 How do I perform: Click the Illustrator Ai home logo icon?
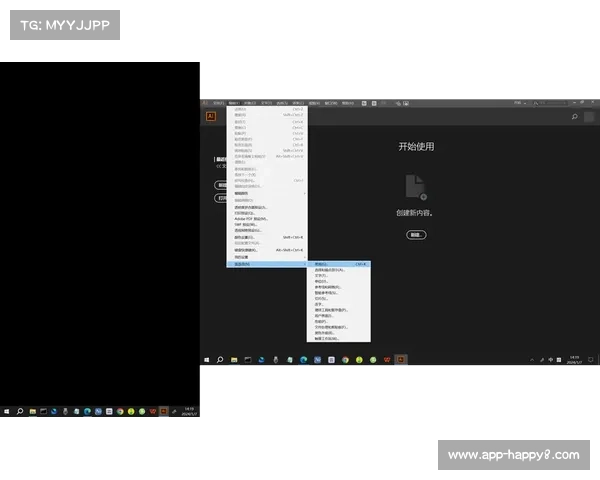pyautogui.click(x=211, y=116)
